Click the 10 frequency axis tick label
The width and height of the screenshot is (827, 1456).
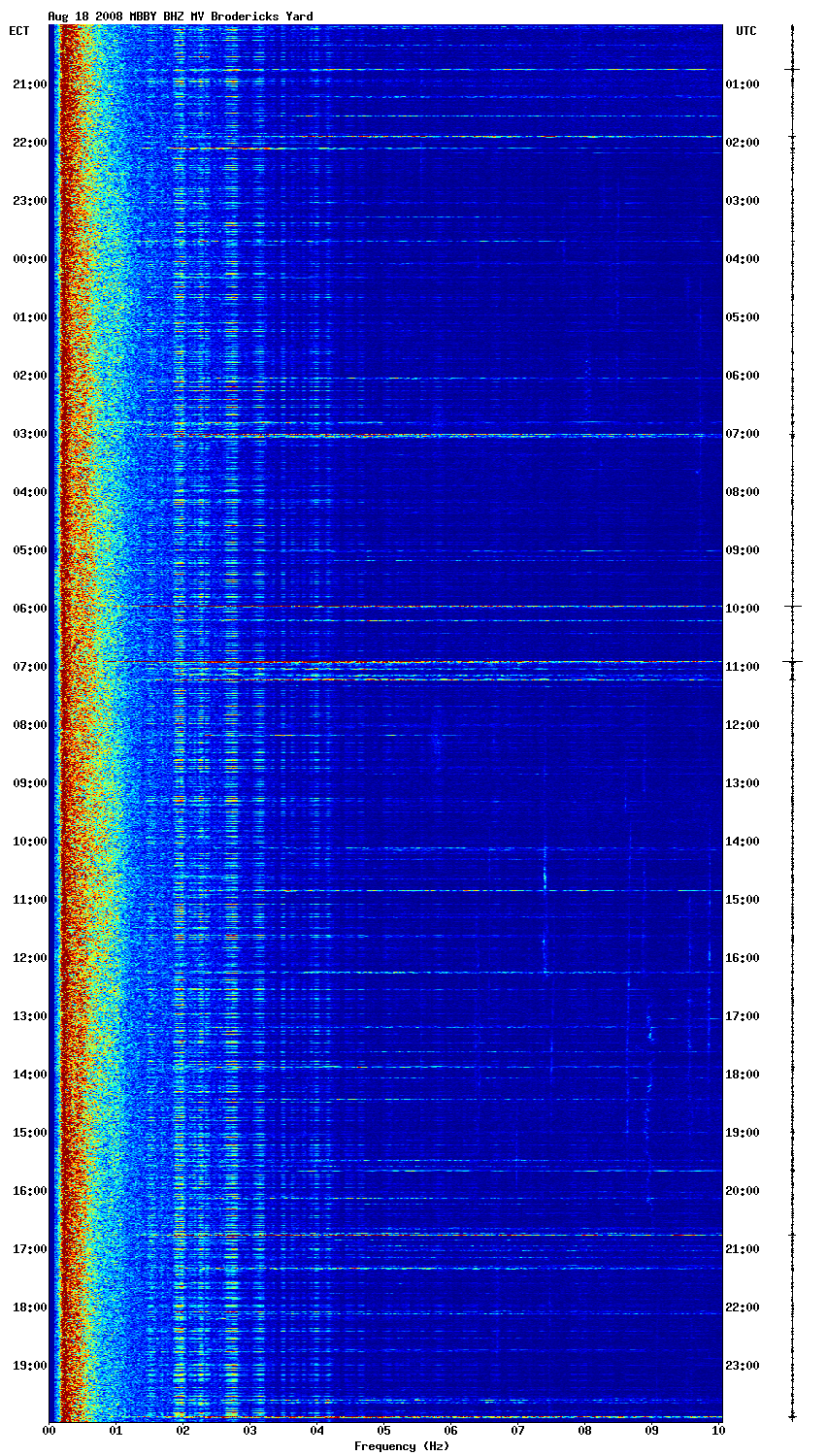click(x=718, y=1431)
